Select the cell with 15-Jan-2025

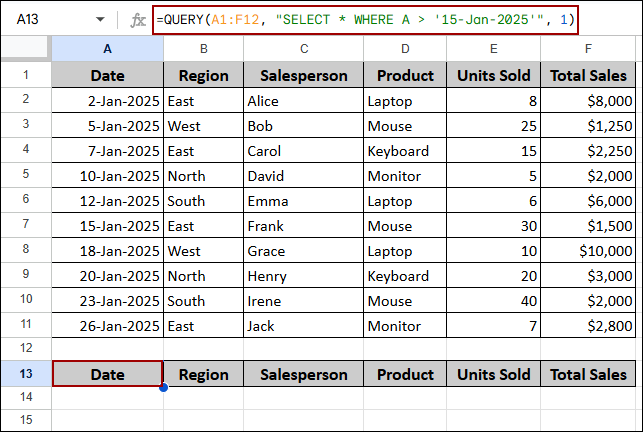coord(107,226)
